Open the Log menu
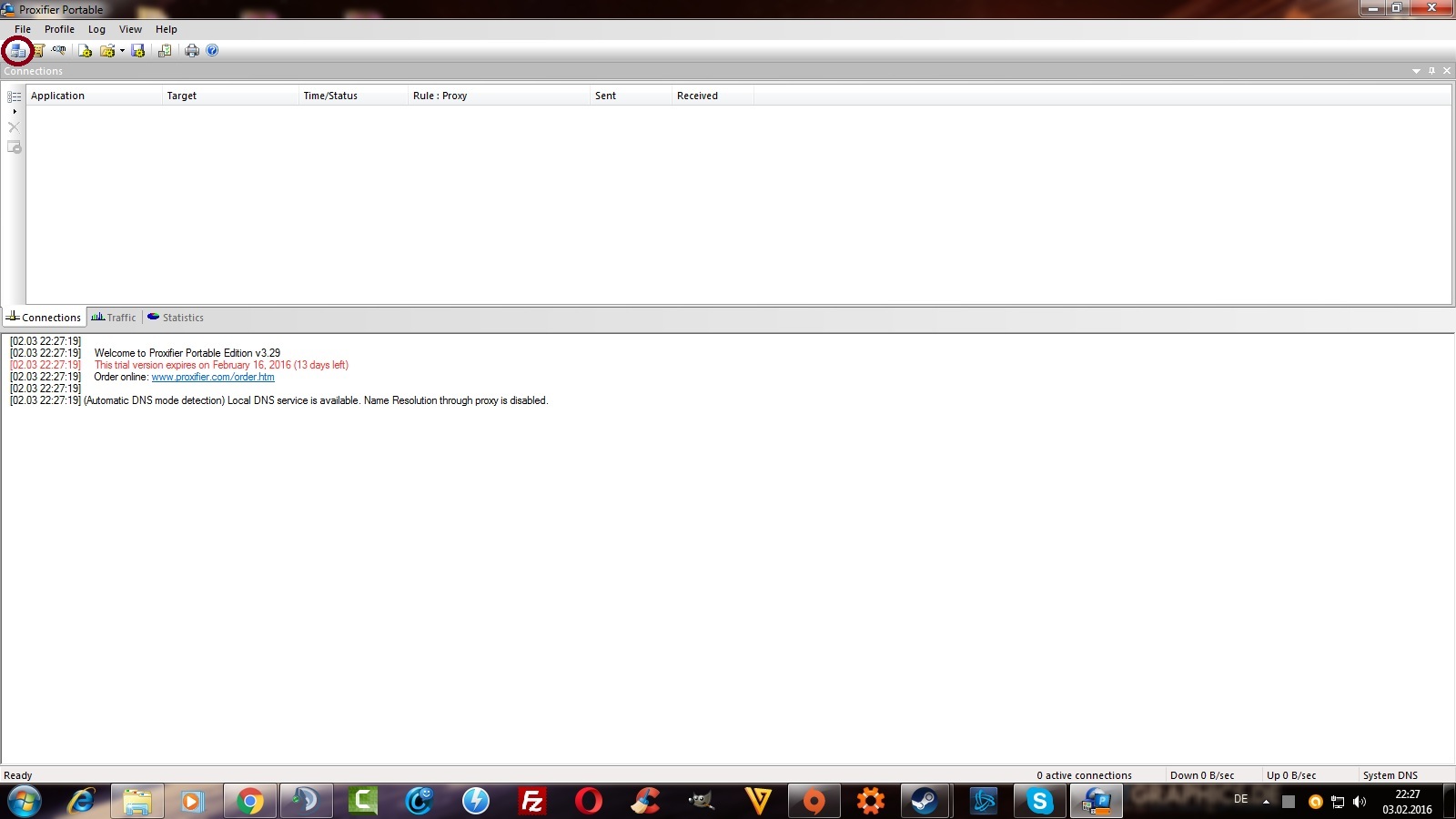1456x819 pixels. (96, 29)
